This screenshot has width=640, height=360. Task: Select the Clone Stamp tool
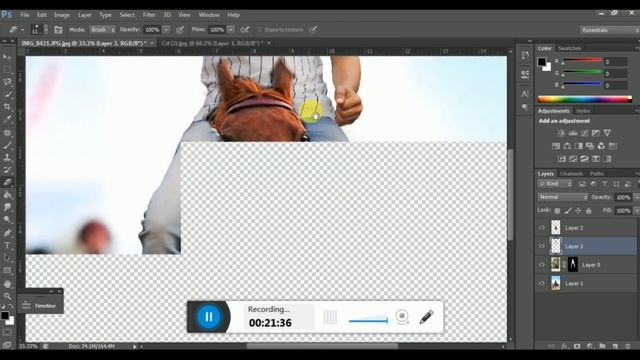tap(7, 158)
